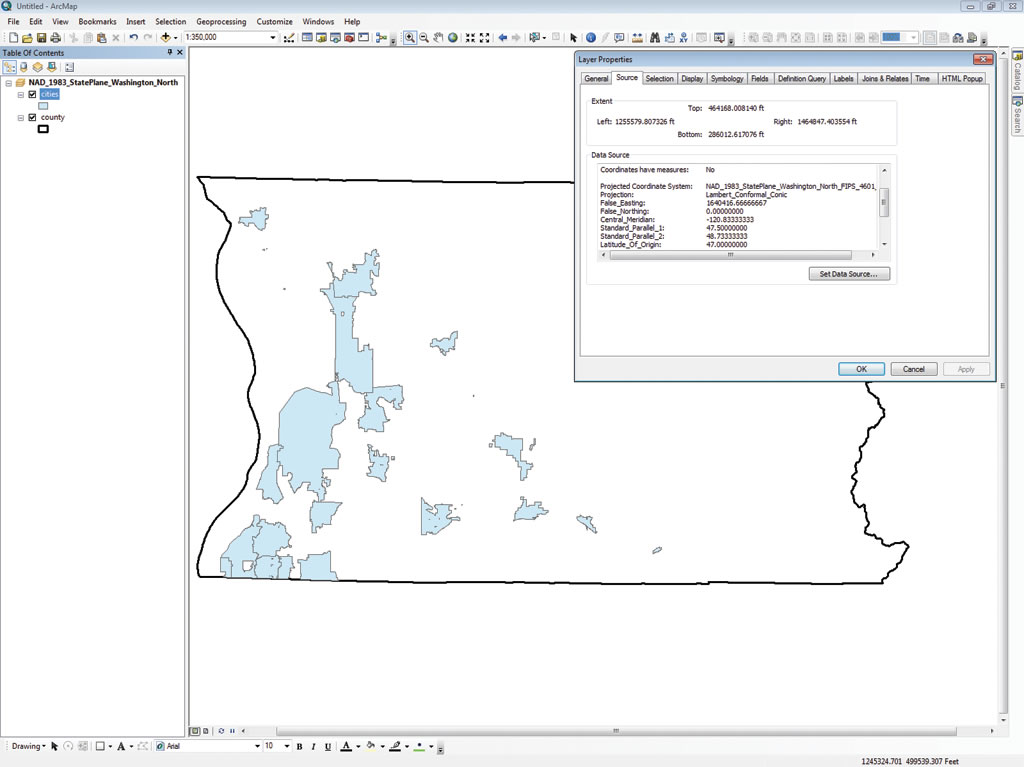The image size is (1024, 767).
Task: Select the Zoom Out tool
Action: click(x=424, y=38)
